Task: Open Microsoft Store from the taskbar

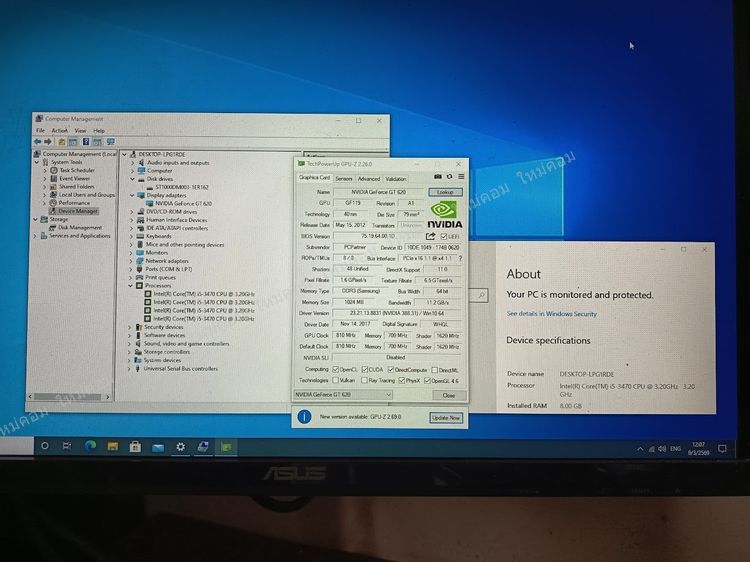Action: coord(135,447)
